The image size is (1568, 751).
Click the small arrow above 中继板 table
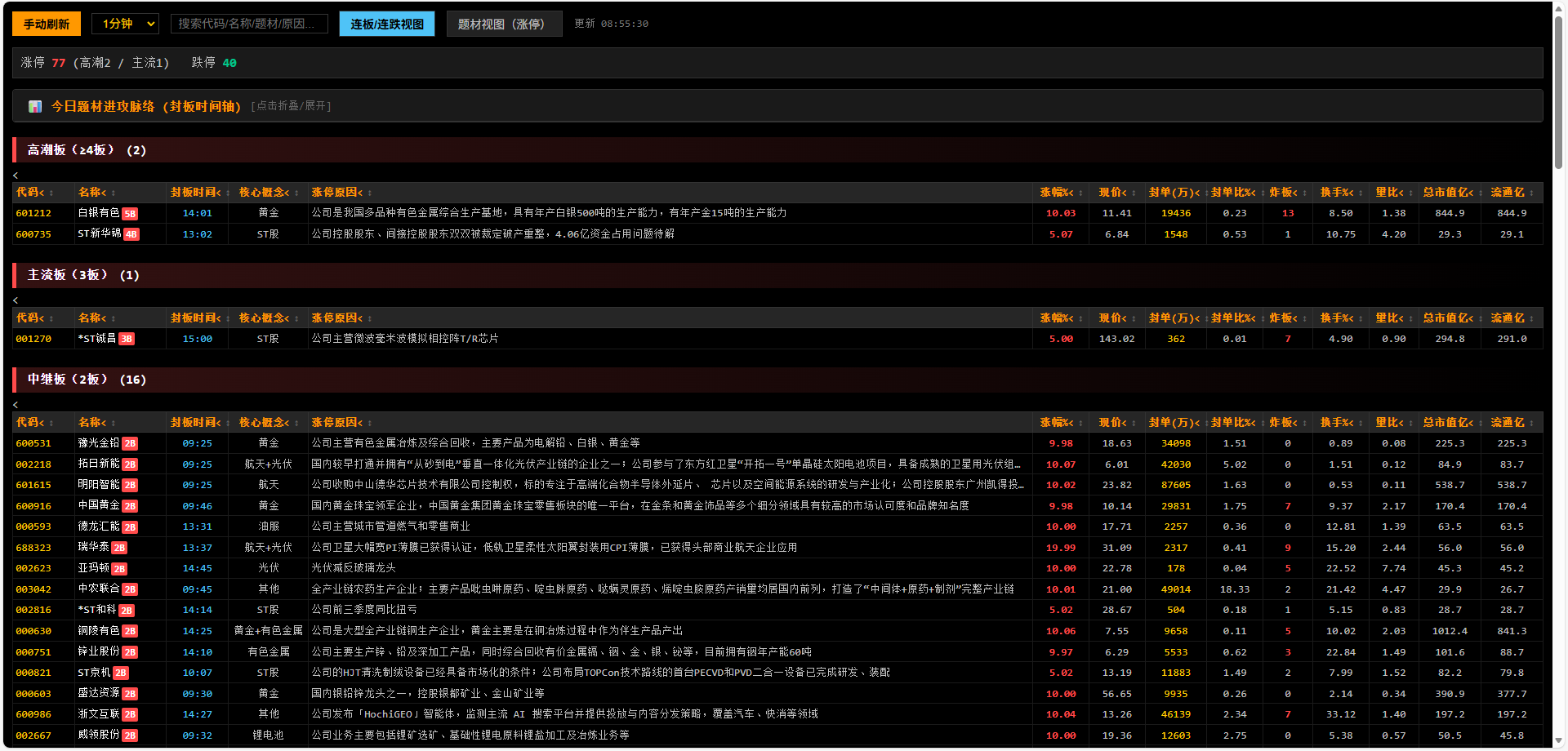pyautogui.click(x=16, y=405)
